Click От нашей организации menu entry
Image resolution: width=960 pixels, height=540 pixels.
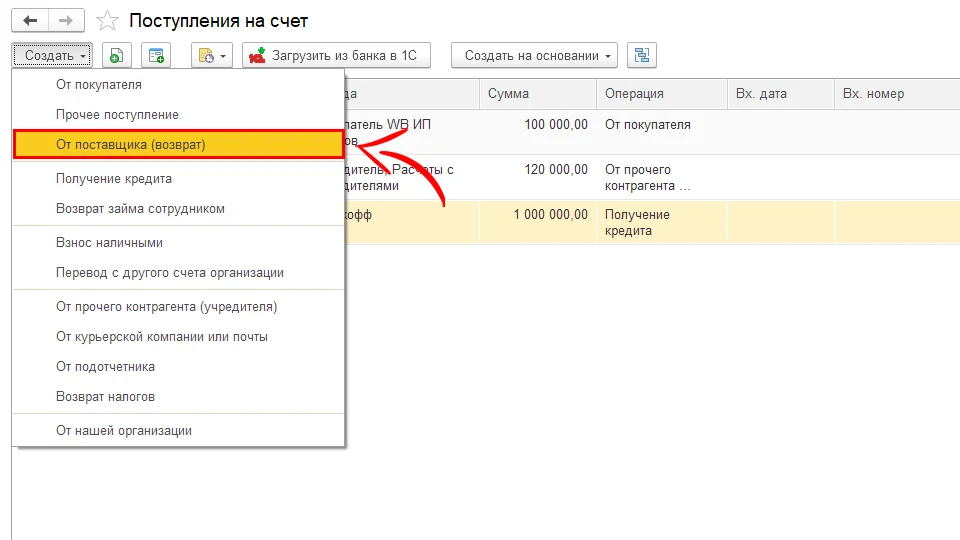[124, 431]
